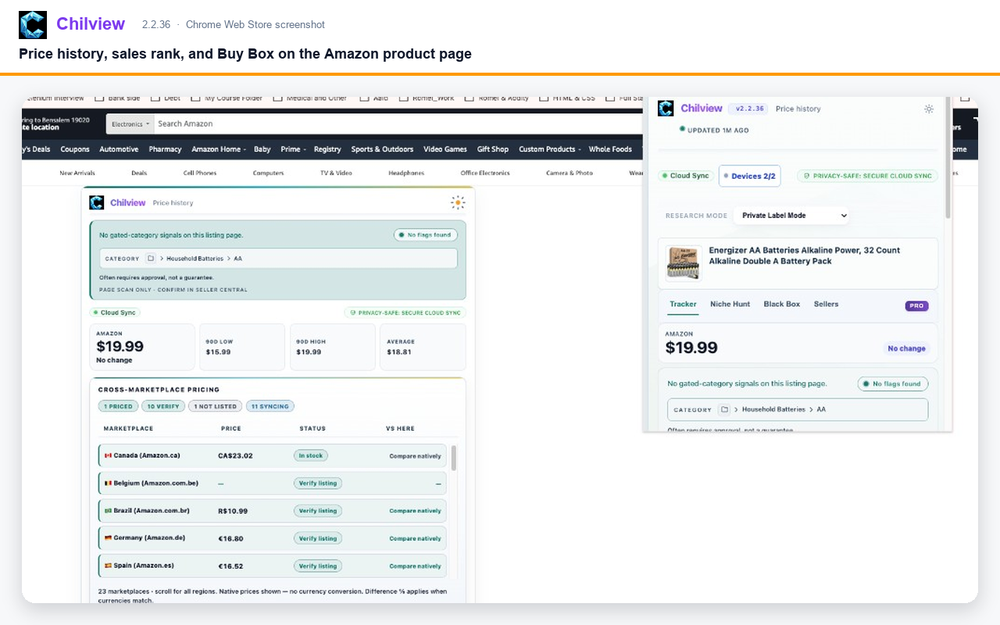
Task: Select the 11 SYNCING filter chip
Action: coord(270,406)
